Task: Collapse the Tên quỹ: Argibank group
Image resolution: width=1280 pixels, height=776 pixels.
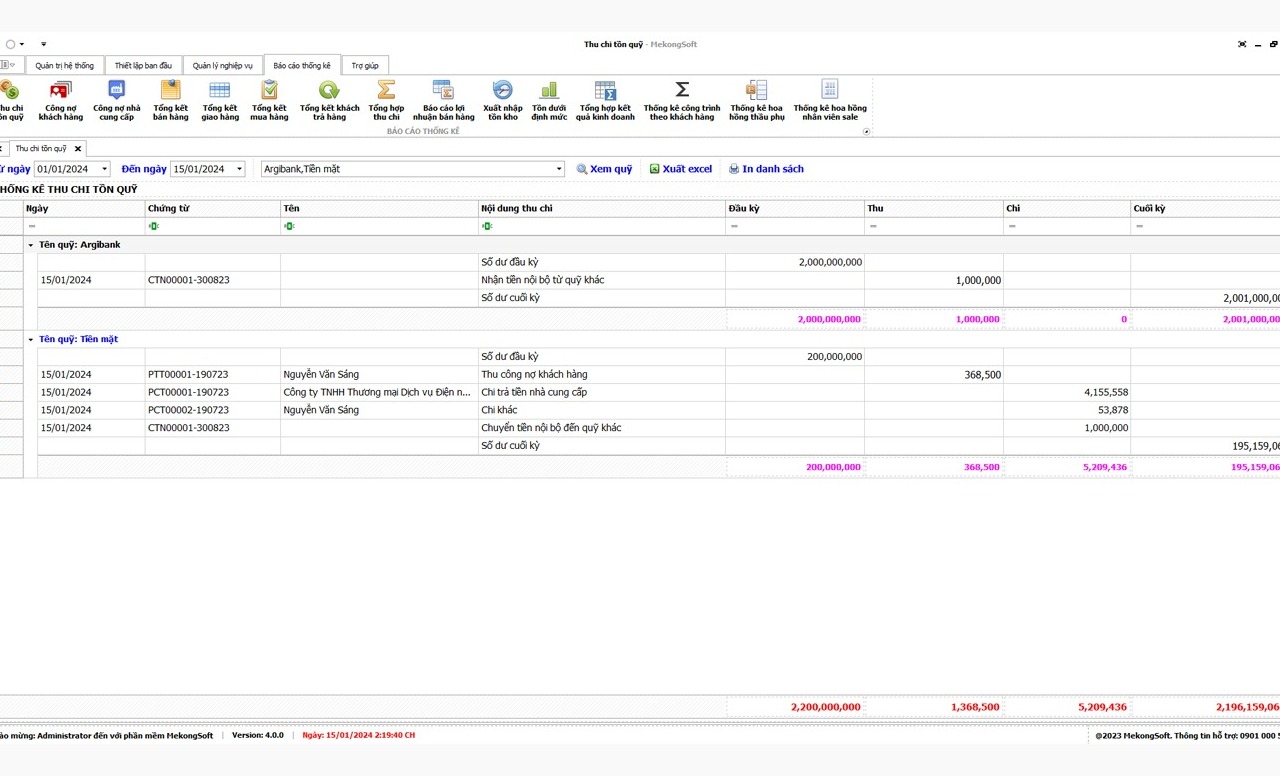Action: tap(30, 245)
